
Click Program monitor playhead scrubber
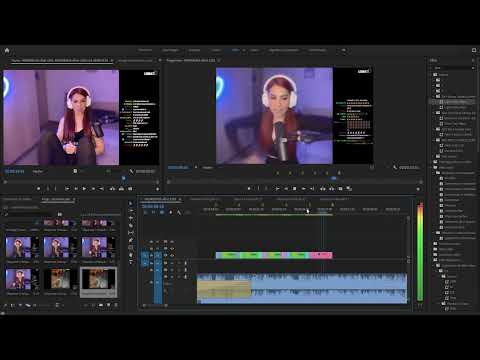[x=334, y=179]
